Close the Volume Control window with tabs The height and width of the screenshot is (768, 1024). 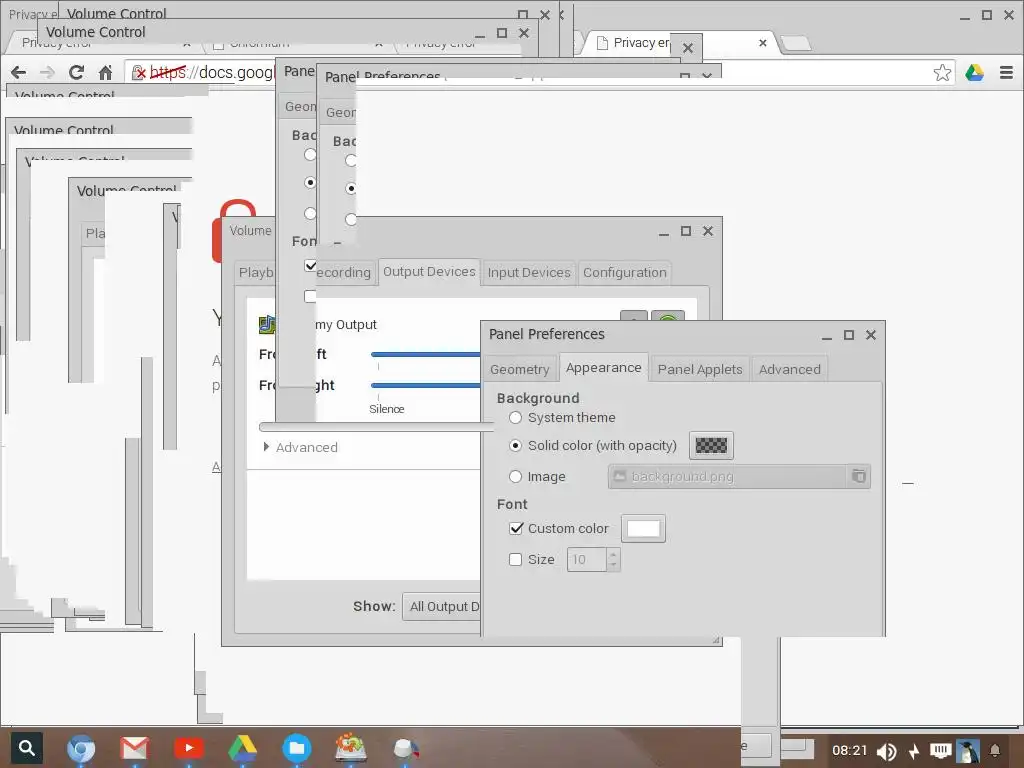pyautogui.click(x=708, y=231)
